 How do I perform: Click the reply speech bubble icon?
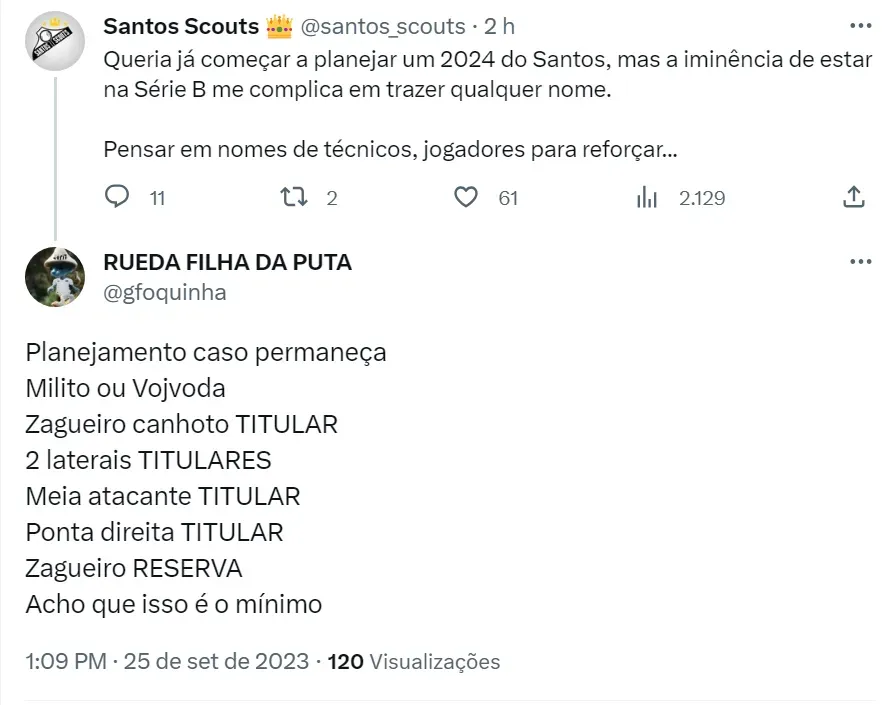[118, 197]
